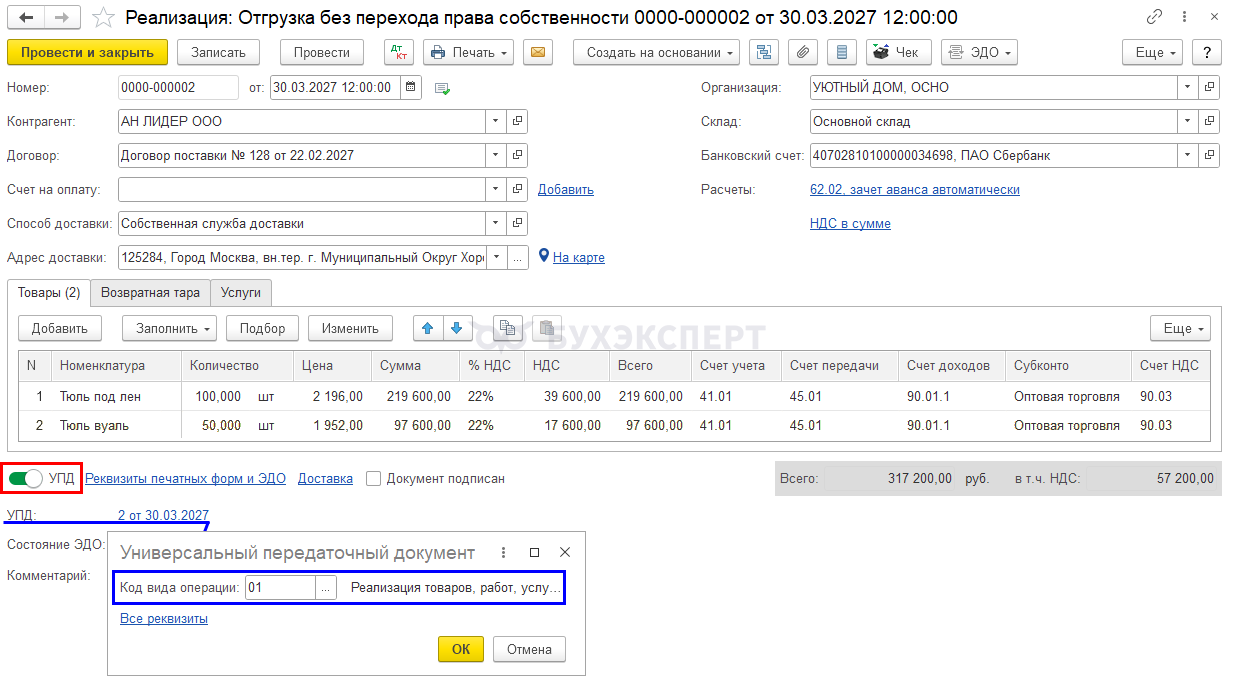This screenshot has height=676, width=1234.
Task: Copy link to document chain icon
Action: click(1155, 17)
